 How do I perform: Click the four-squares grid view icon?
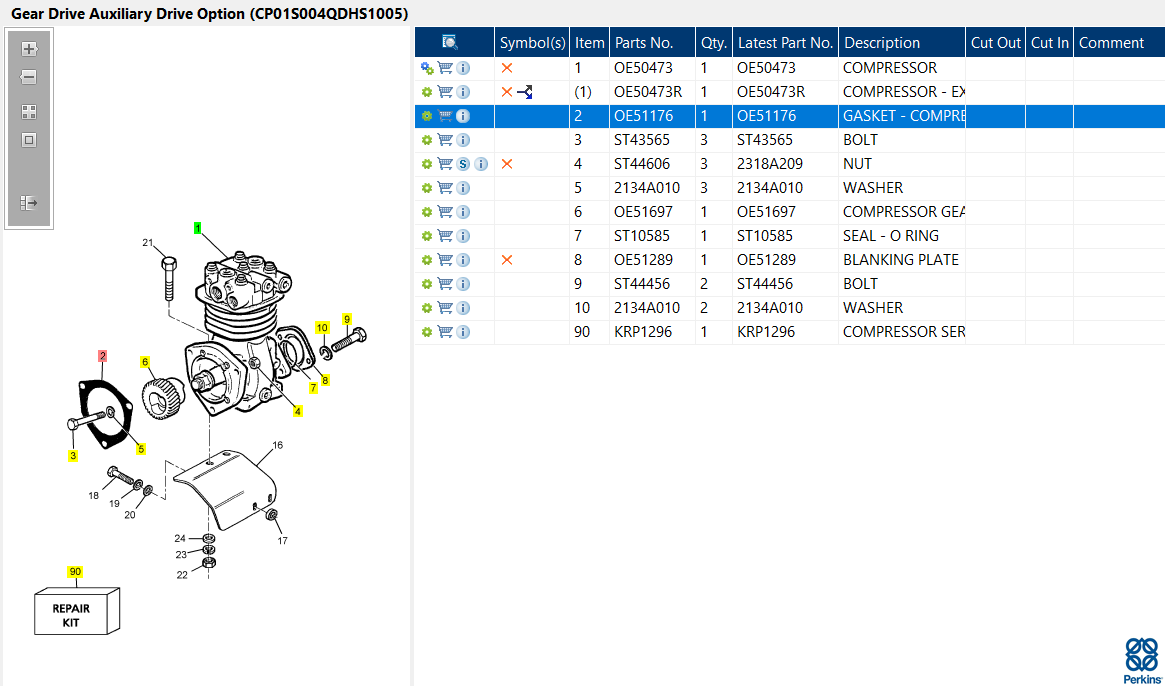click(29, 112)
